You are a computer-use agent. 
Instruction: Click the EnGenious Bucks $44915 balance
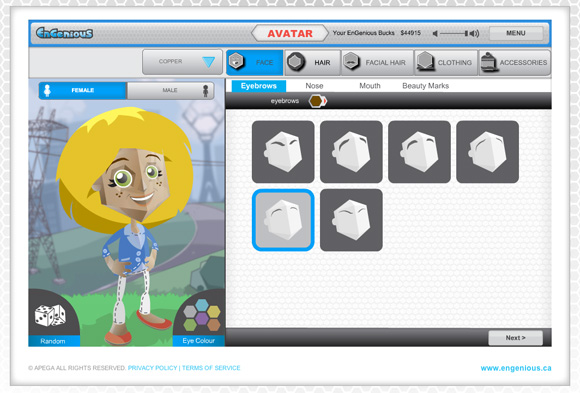[x=377, y=33]
